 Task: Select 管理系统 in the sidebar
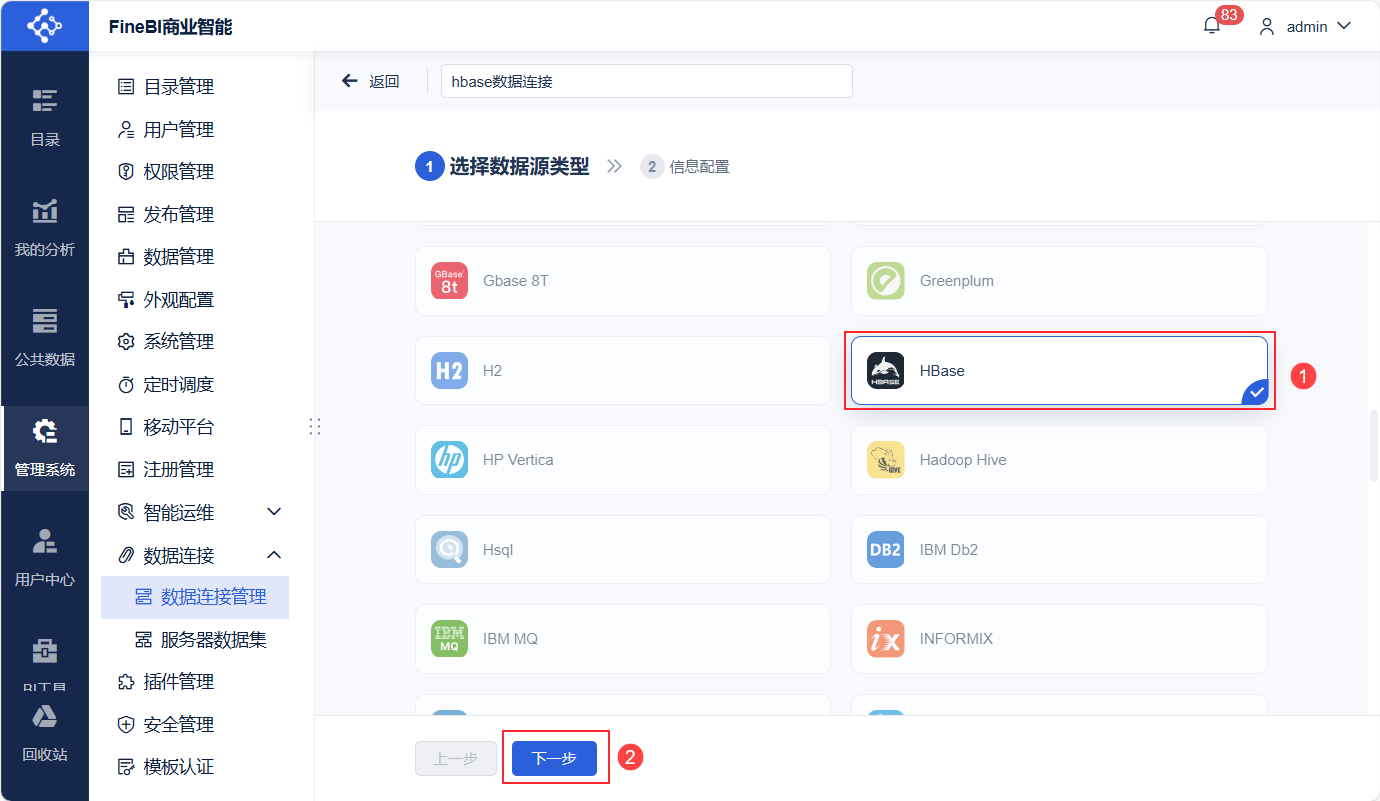pos(44,448)
